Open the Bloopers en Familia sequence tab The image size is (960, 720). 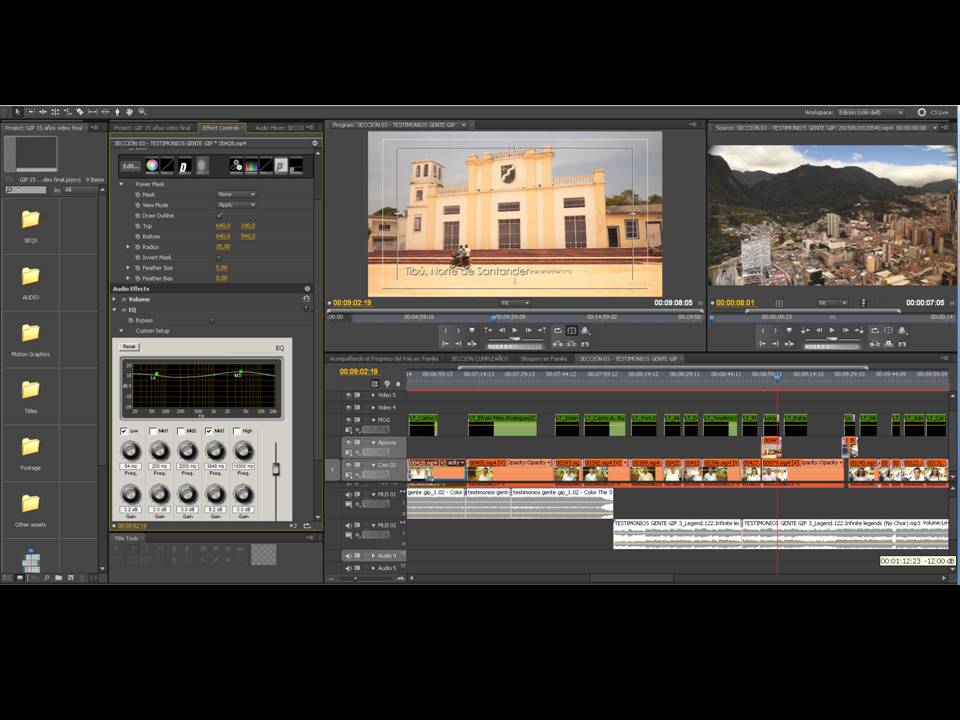[x=543, y=358]
